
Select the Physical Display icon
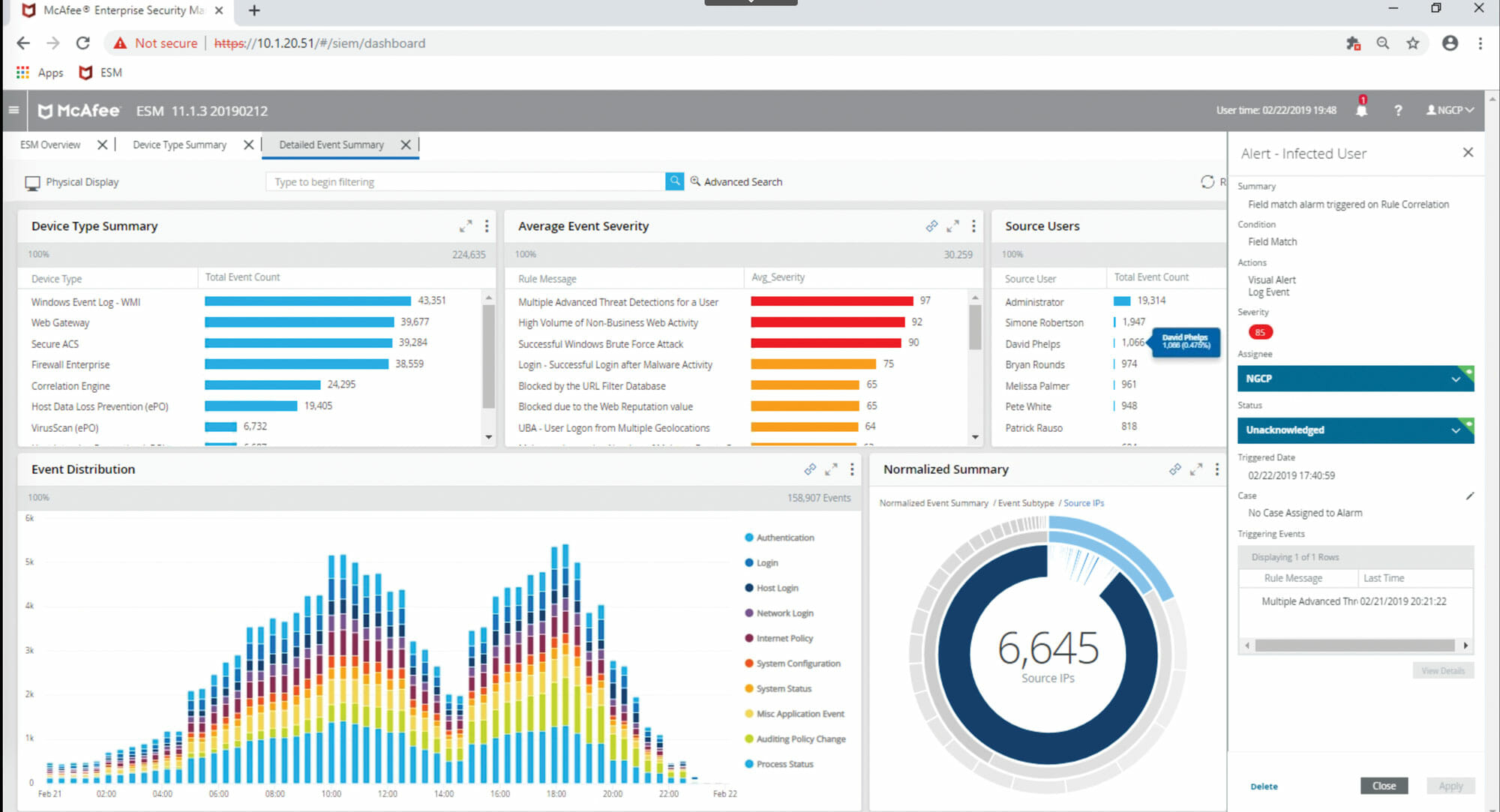31,182
